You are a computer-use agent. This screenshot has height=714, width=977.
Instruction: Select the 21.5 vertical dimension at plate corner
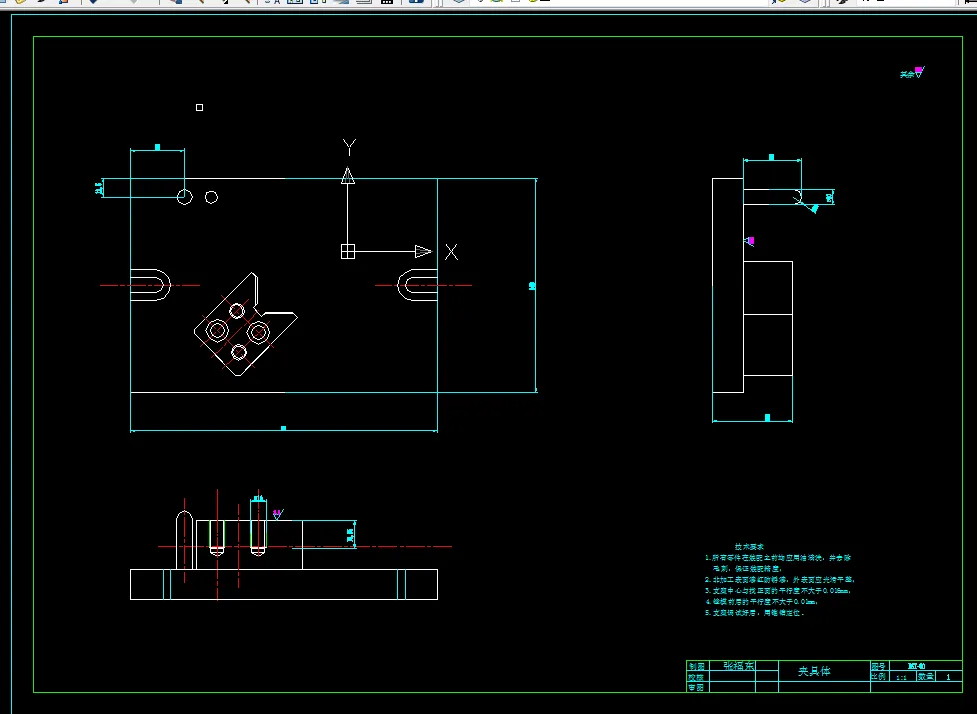point(98,188)
